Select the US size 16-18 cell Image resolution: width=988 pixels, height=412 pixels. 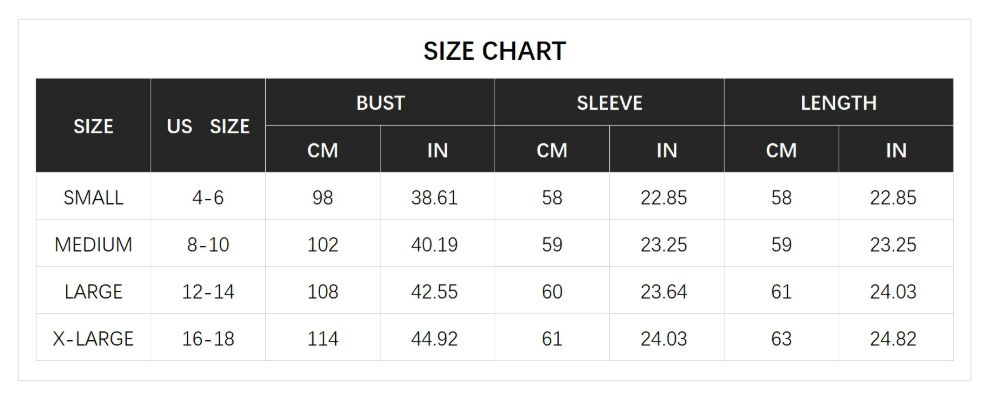[x=208, y=339]
